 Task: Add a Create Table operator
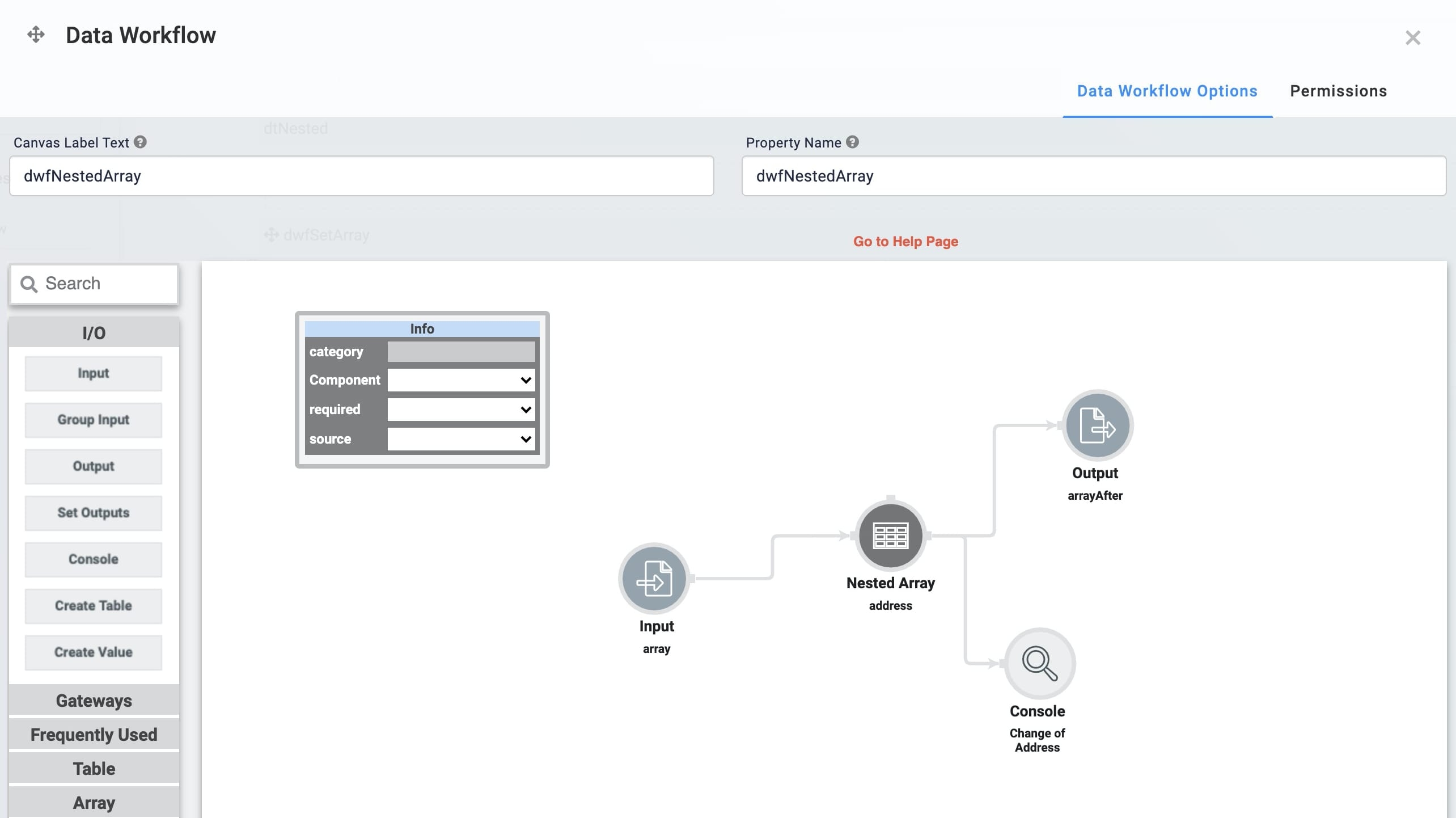pos(94,606)
